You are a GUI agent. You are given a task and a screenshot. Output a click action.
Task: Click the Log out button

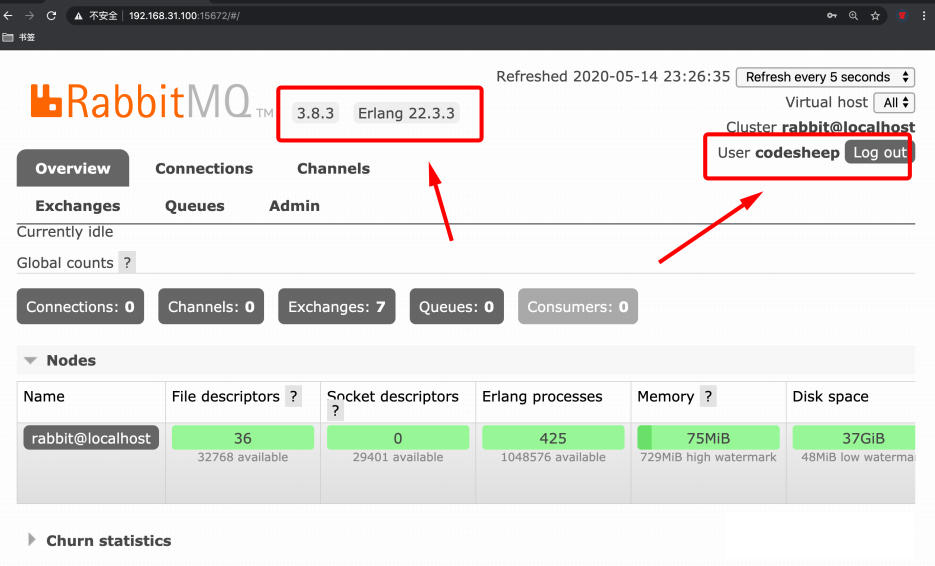click(x=878, y=153)
